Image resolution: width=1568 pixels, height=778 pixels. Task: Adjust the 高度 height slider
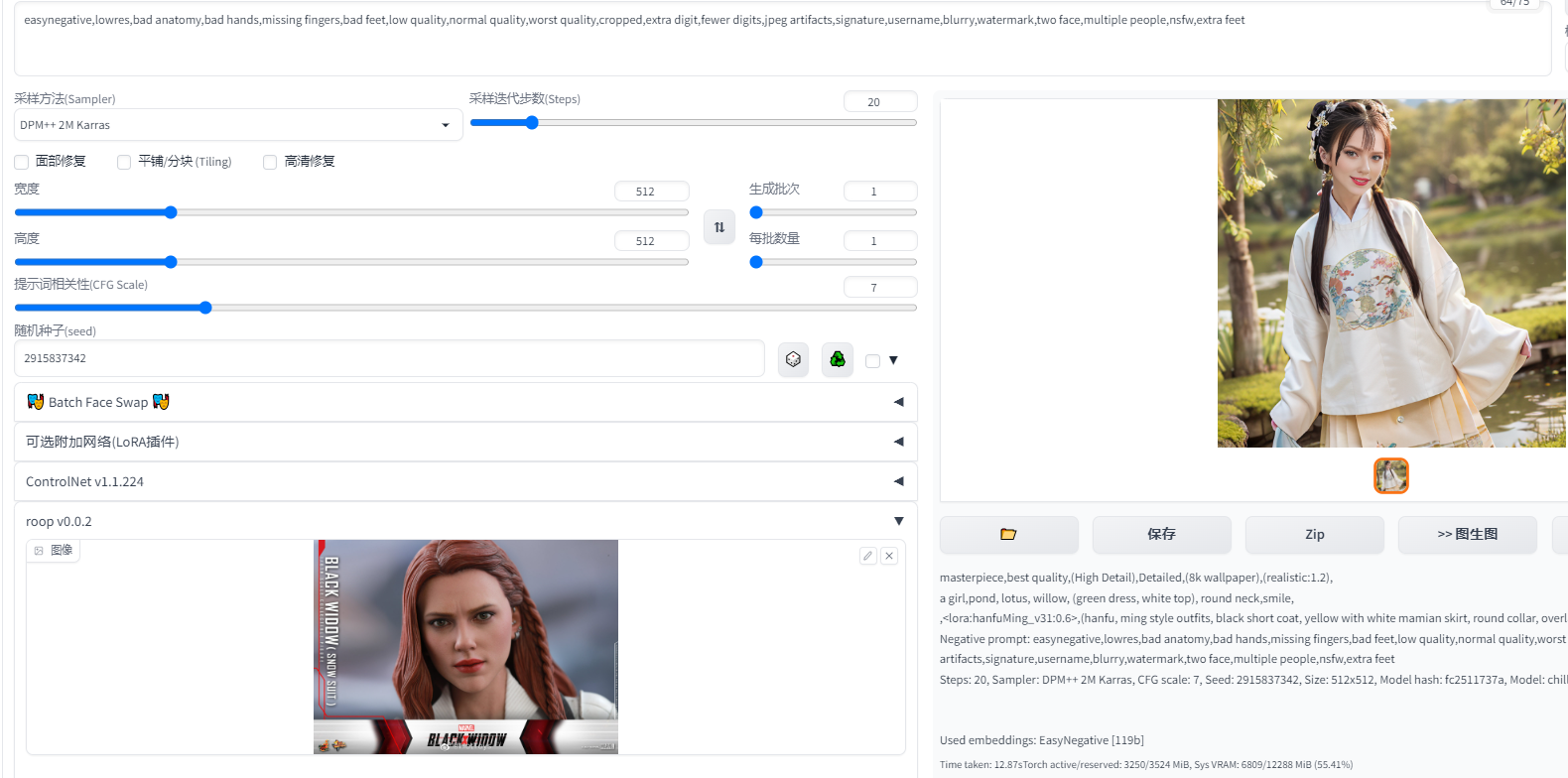tap(351, 262)
